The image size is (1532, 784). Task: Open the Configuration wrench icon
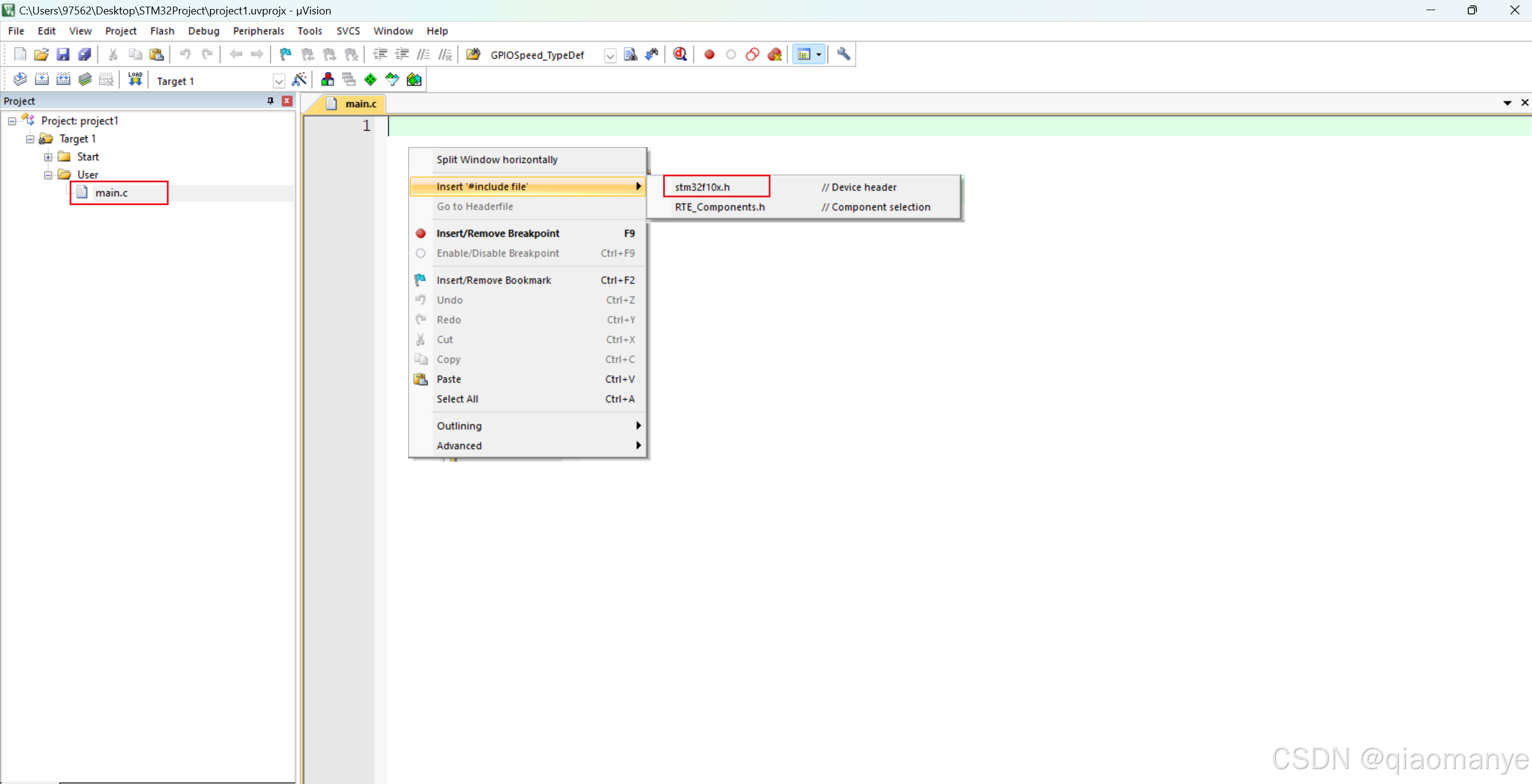pyautogui.click(x=843, y=55)
